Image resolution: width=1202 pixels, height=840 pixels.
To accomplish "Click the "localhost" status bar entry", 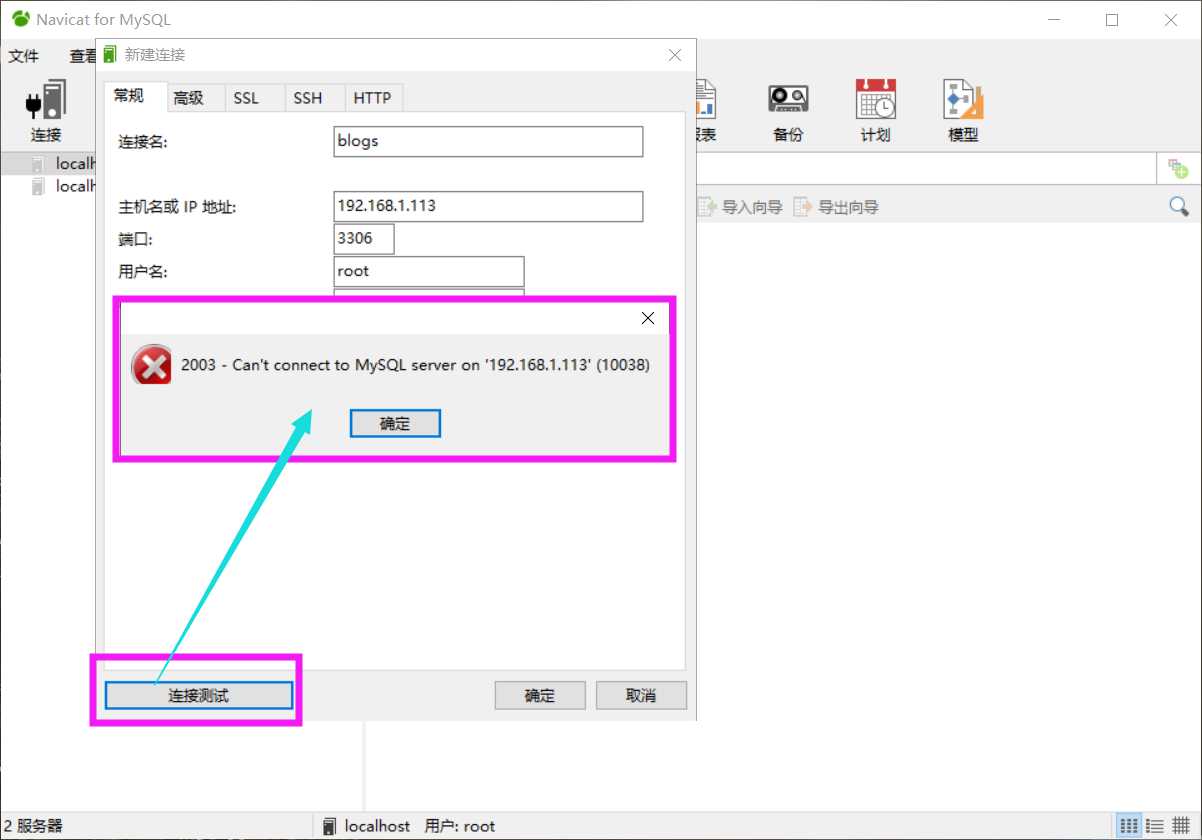I will [x=366, y=826].
